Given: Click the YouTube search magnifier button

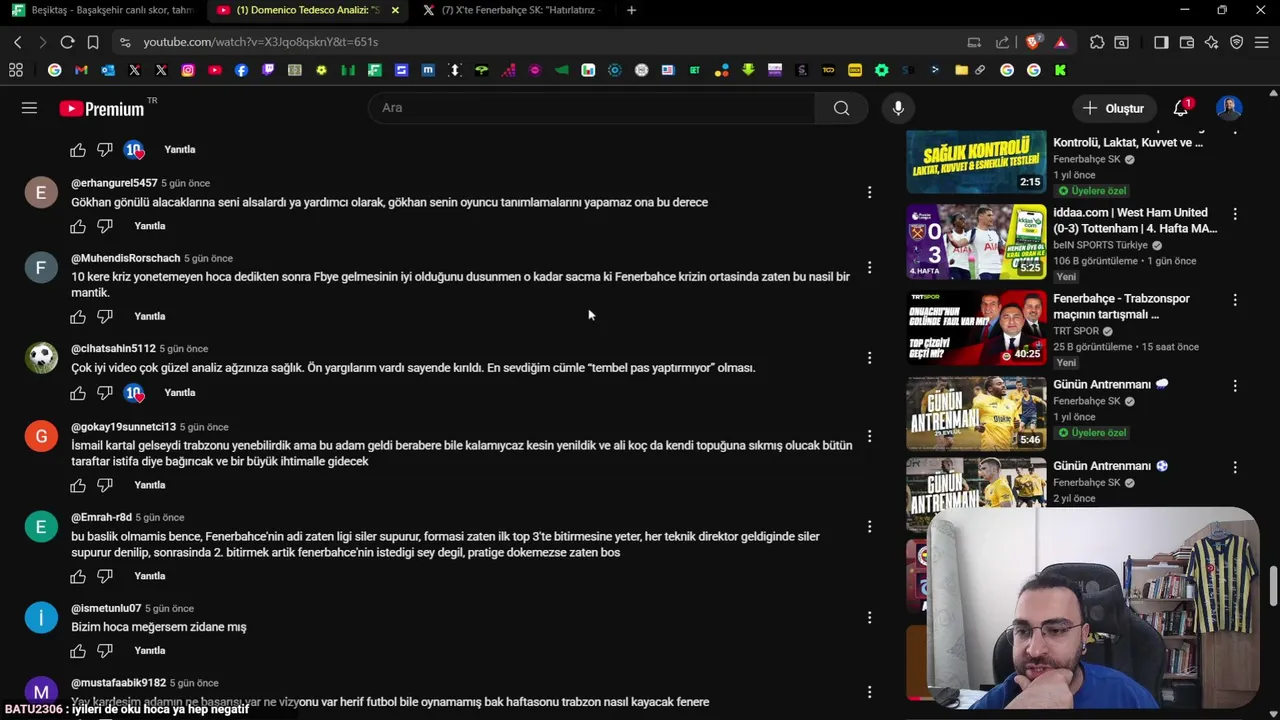Looking at the screenshot, I should [842, 108].
